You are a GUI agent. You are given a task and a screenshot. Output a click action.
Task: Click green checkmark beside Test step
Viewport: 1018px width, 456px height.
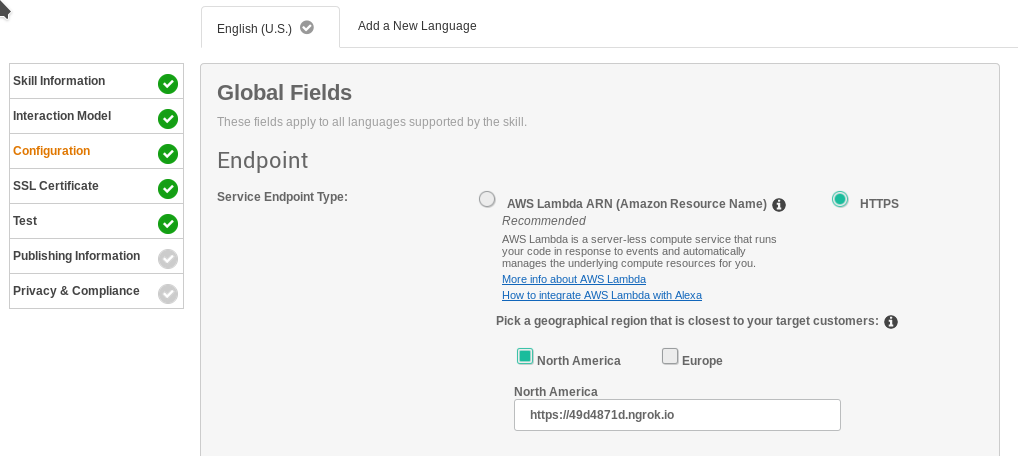coord(168,224)
